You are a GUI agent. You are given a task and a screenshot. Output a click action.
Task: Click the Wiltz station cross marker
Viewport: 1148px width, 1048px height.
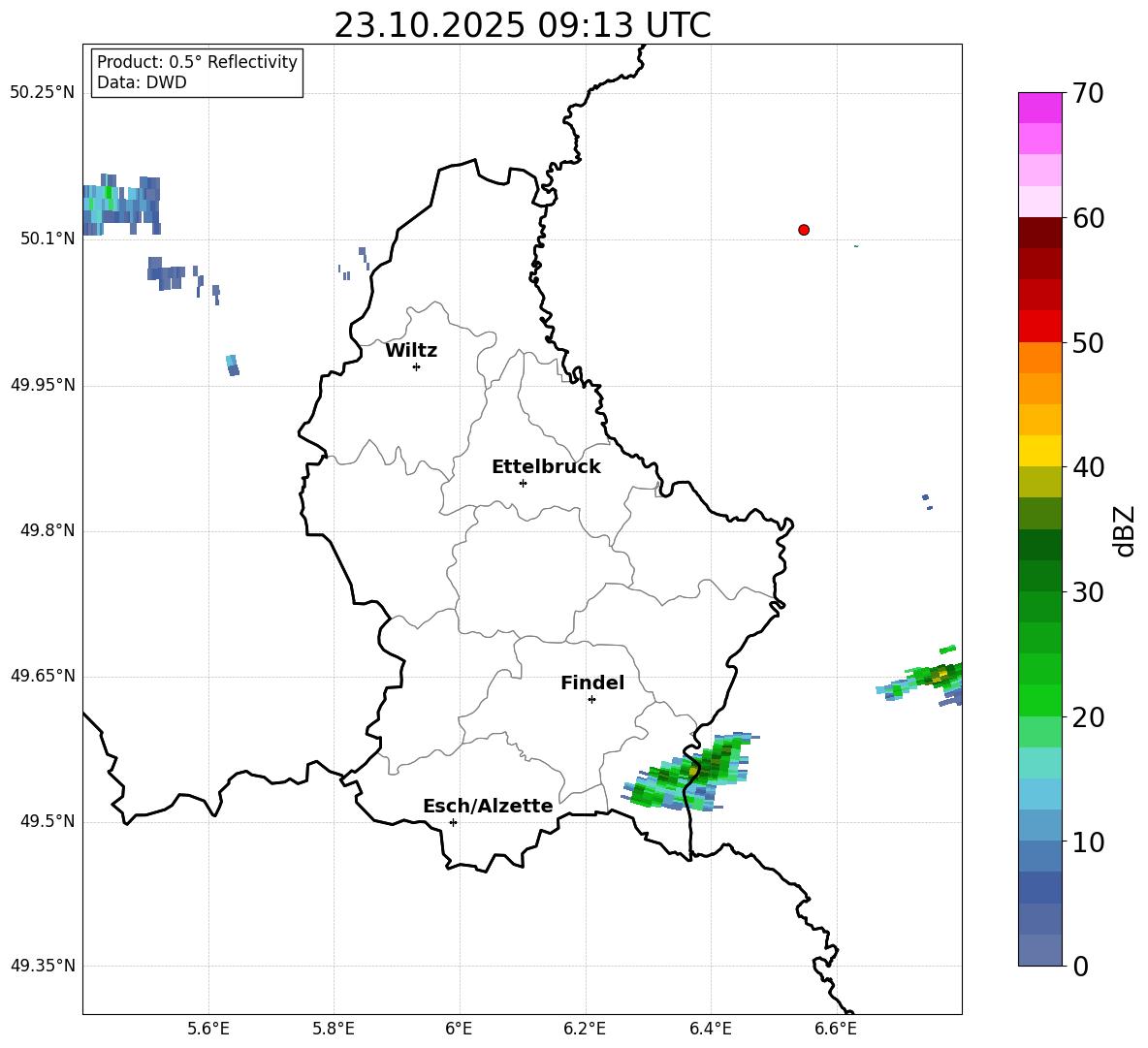click(x=416, y=366)
